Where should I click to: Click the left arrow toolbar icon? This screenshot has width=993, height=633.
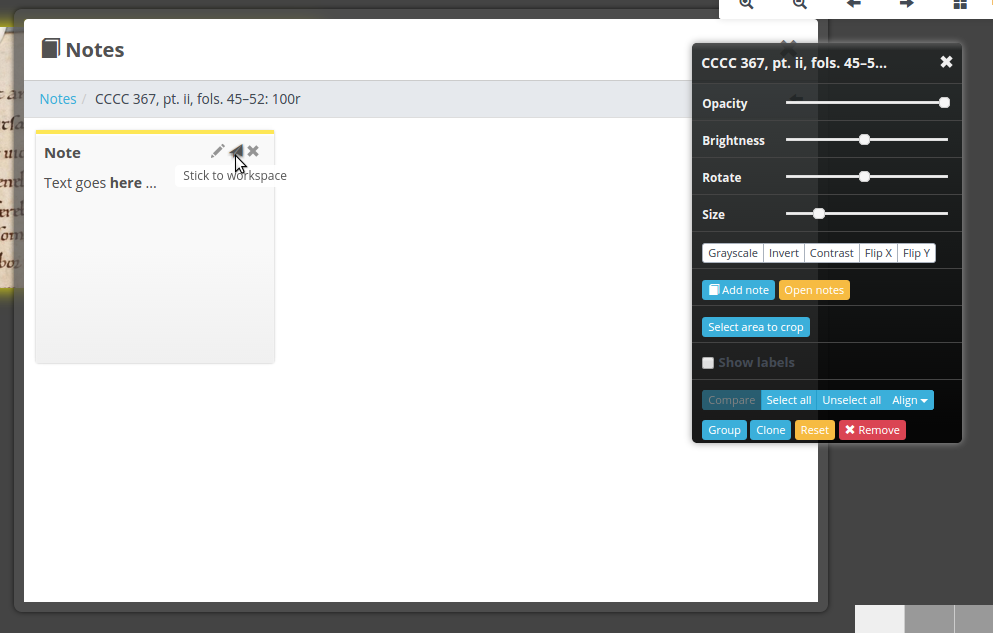(x=853, y=4)
